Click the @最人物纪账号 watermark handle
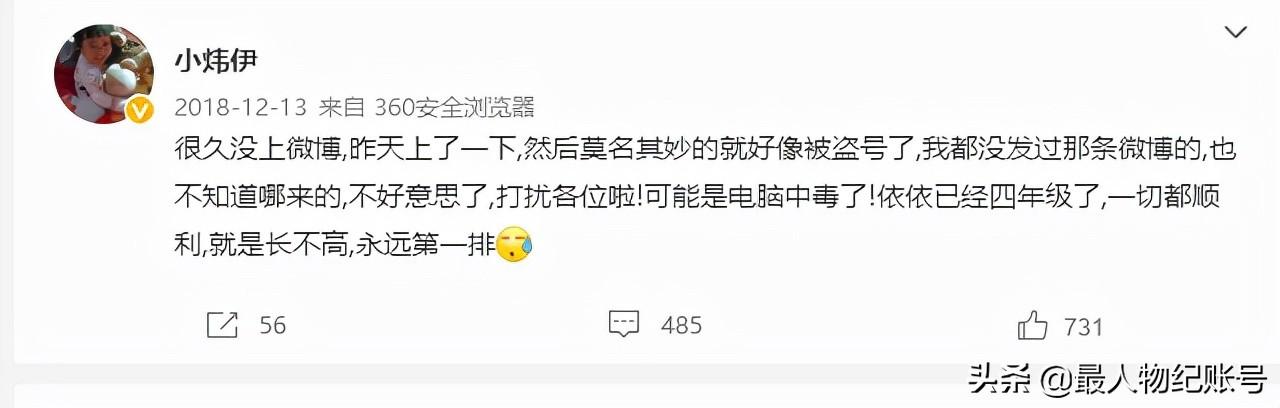 point(1153,379)
